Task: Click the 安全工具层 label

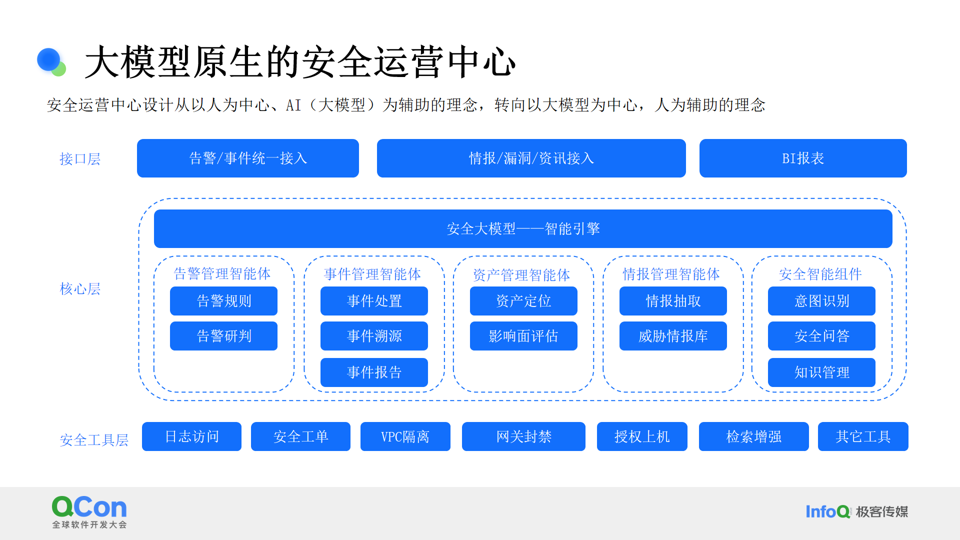Action: pos(94,440)
